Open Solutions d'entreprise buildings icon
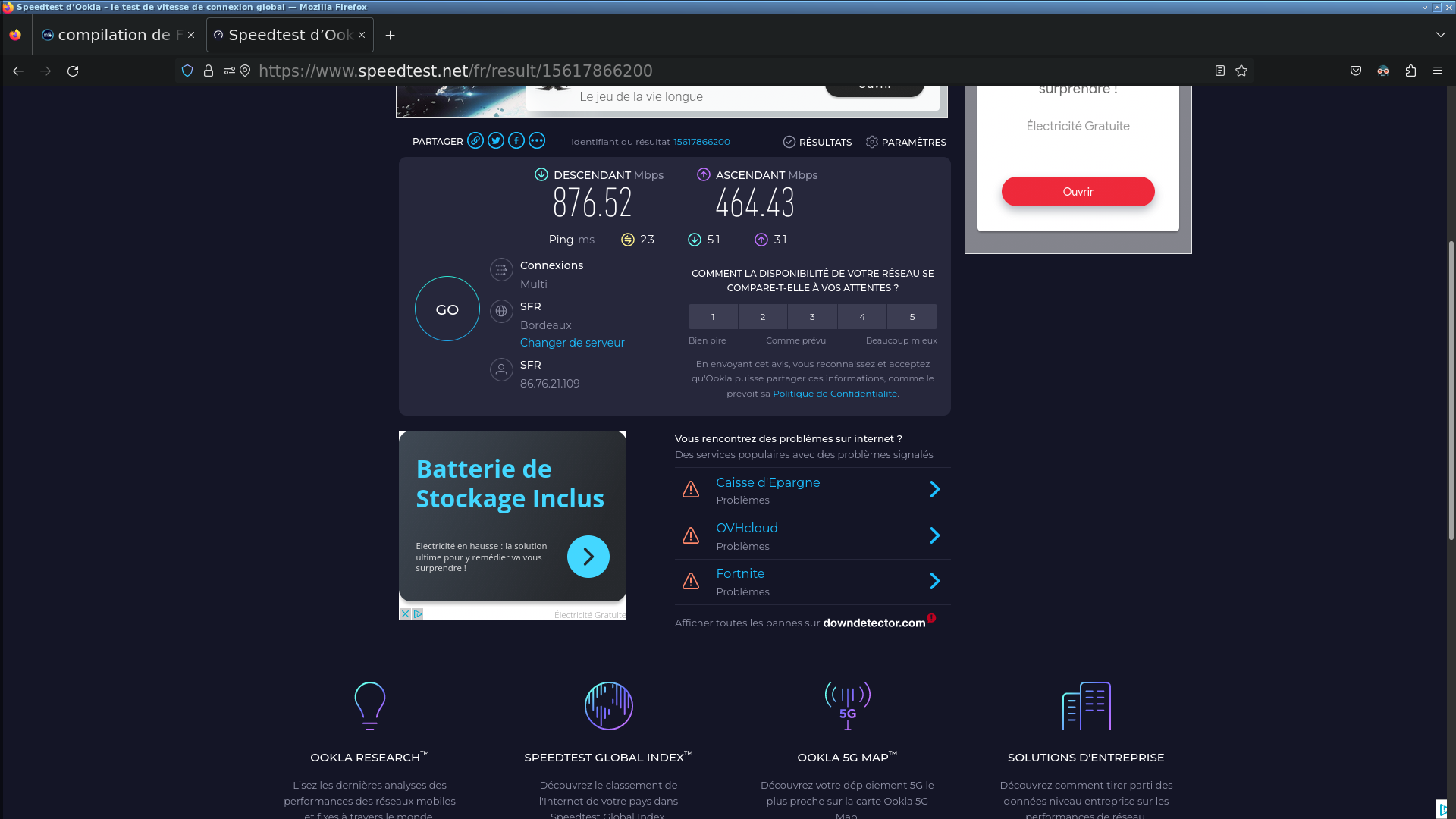This screenshot has height=819, width=1456. pyautogui.click(x=1087, y=706)
